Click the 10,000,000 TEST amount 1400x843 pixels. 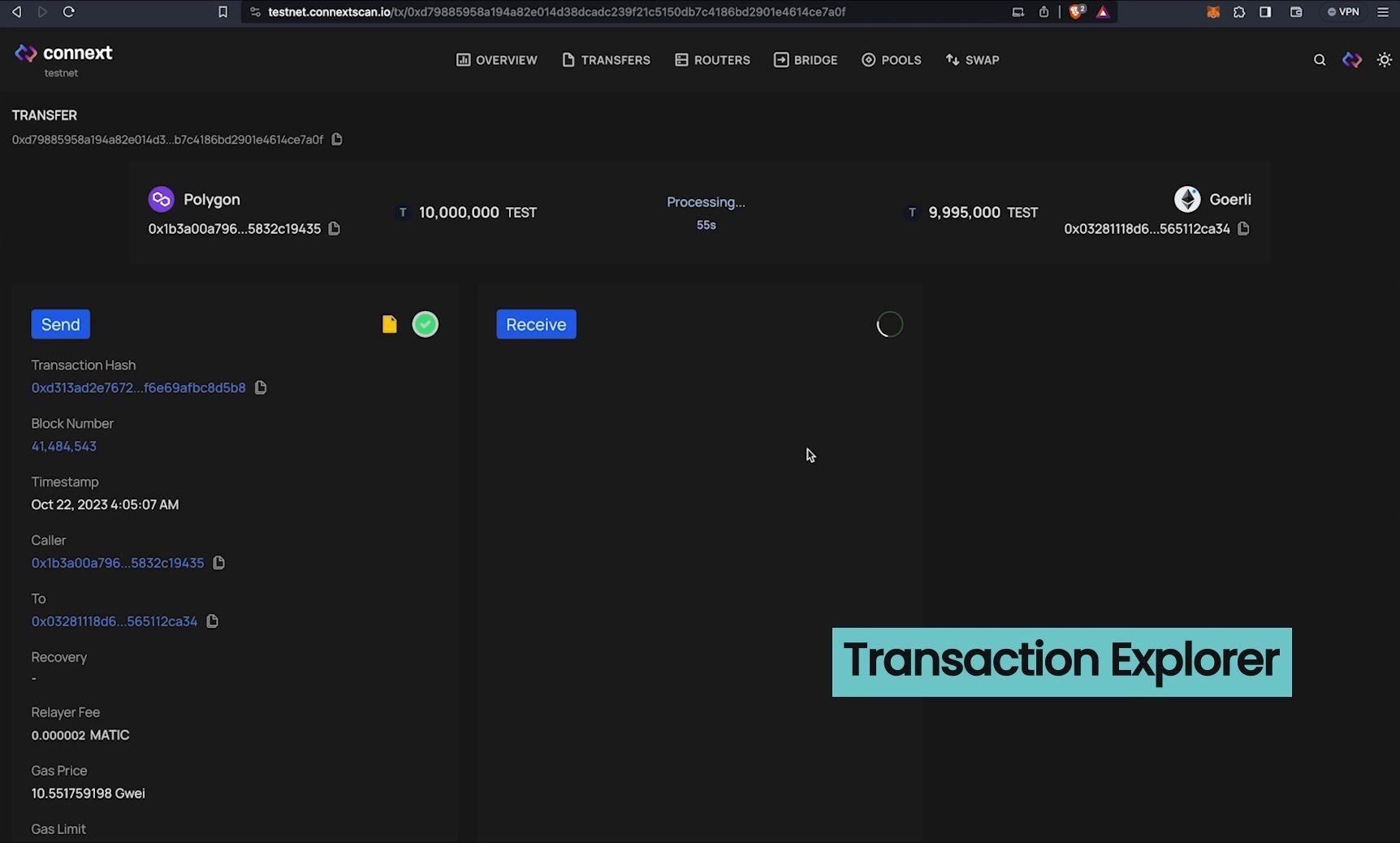(477, 213)
